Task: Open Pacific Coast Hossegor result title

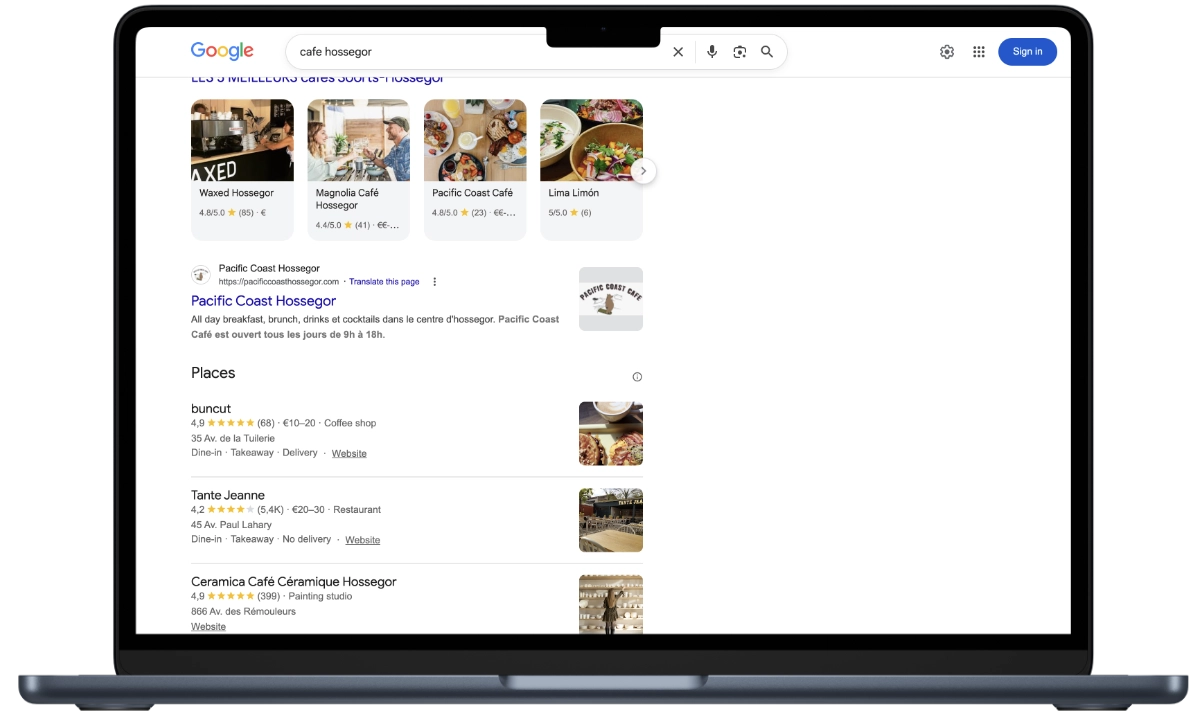Action: pyautogui.click(x=263, y=301)
